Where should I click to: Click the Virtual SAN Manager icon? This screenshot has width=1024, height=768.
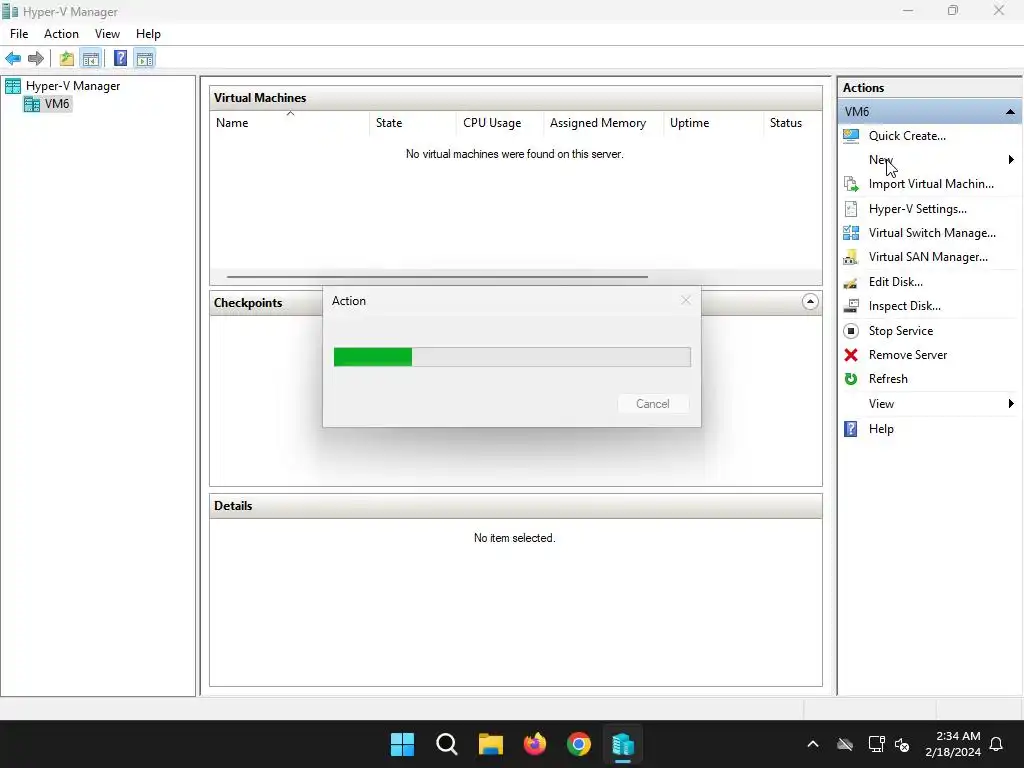click(x=851, y=257)
